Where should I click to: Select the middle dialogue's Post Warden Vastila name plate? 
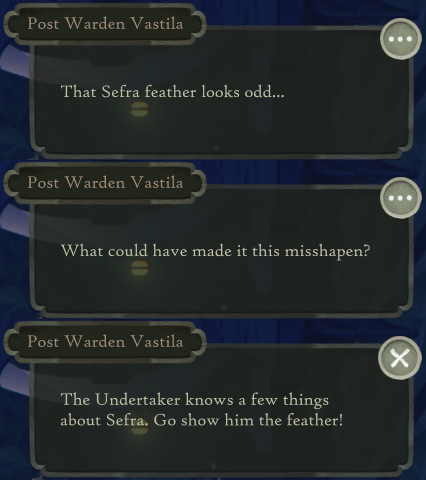click(105, 183)
